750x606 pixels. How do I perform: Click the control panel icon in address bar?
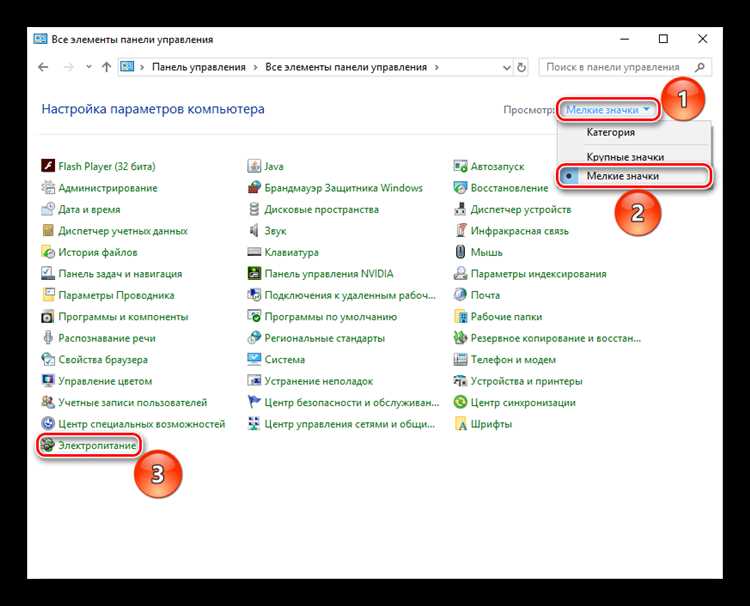tap(127, 67)
